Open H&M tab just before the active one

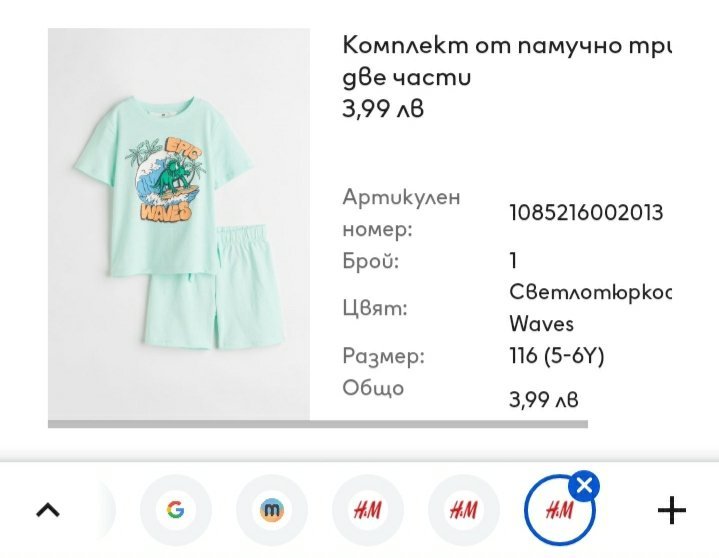point(464,510)
